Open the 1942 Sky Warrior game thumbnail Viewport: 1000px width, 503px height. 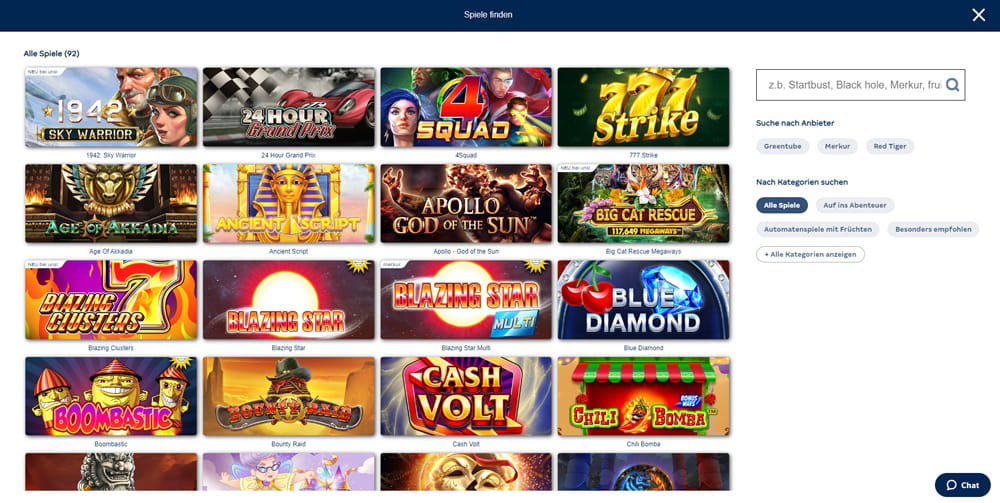click(111, 107)
